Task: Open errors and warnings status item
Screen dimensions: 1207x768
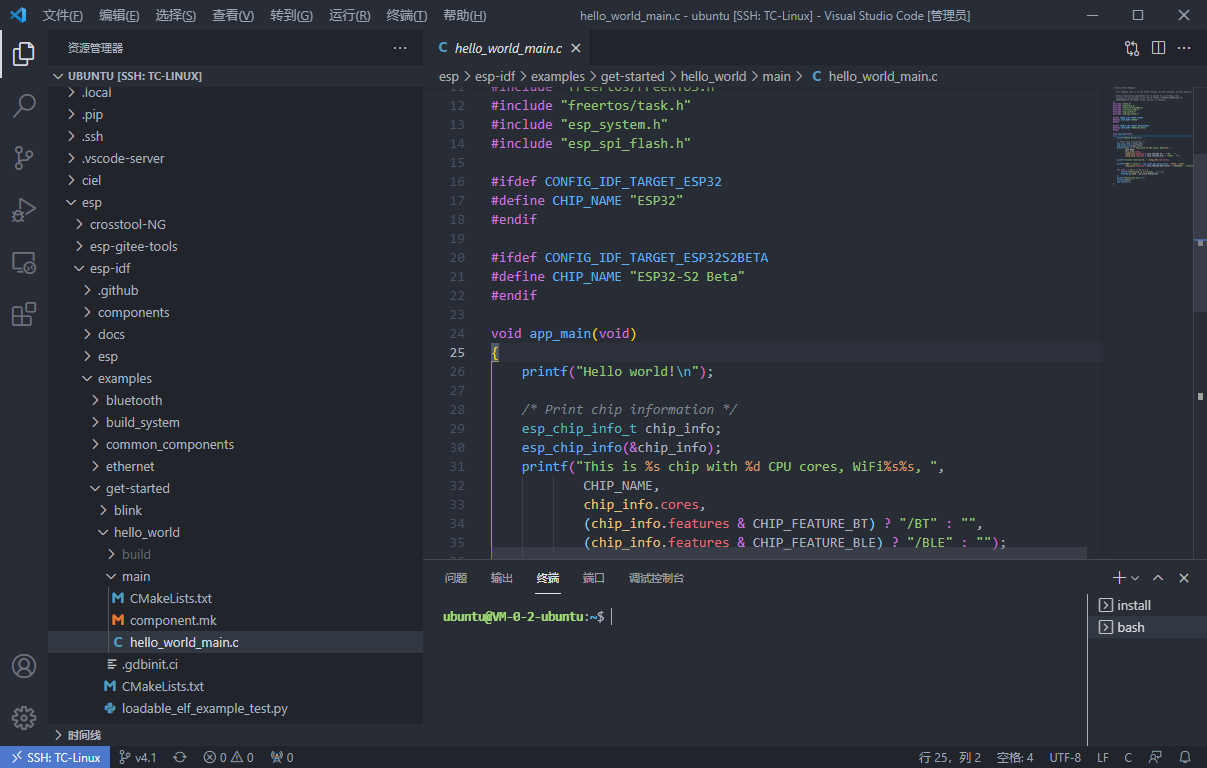Action: 228,757
